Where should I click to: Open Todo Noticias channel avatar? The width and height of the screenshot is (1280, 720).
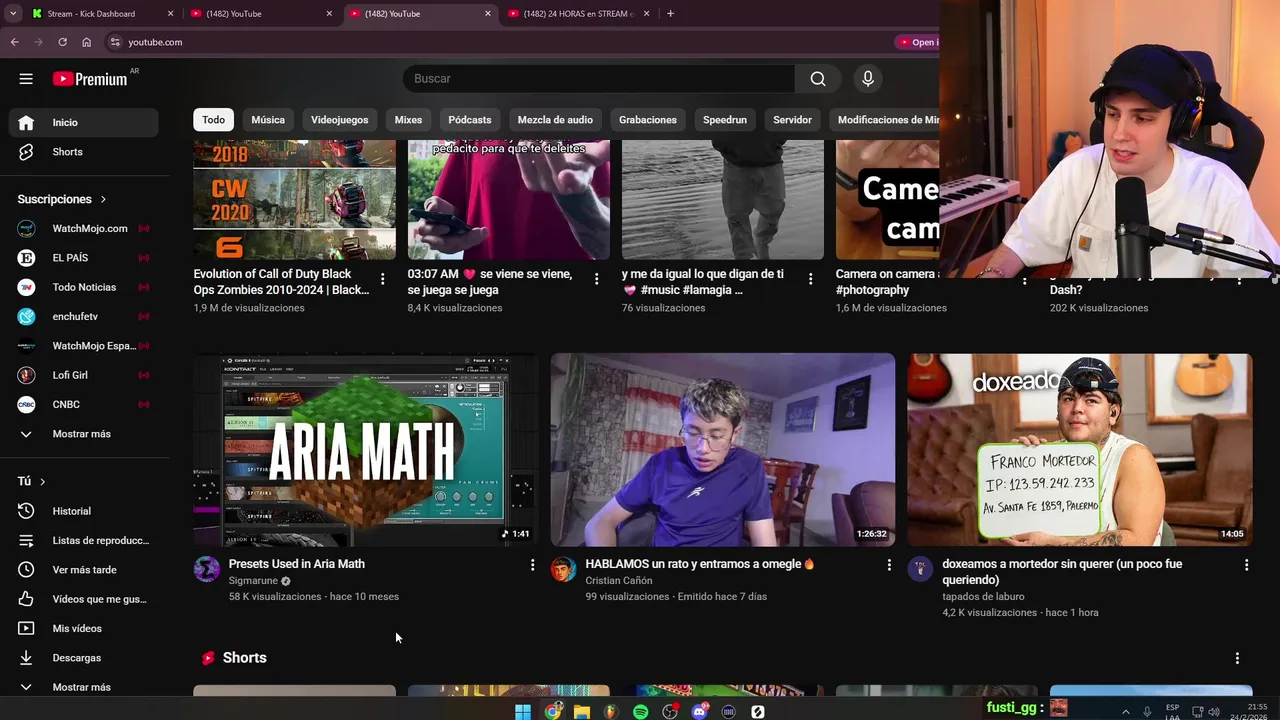tap(26, 287)
